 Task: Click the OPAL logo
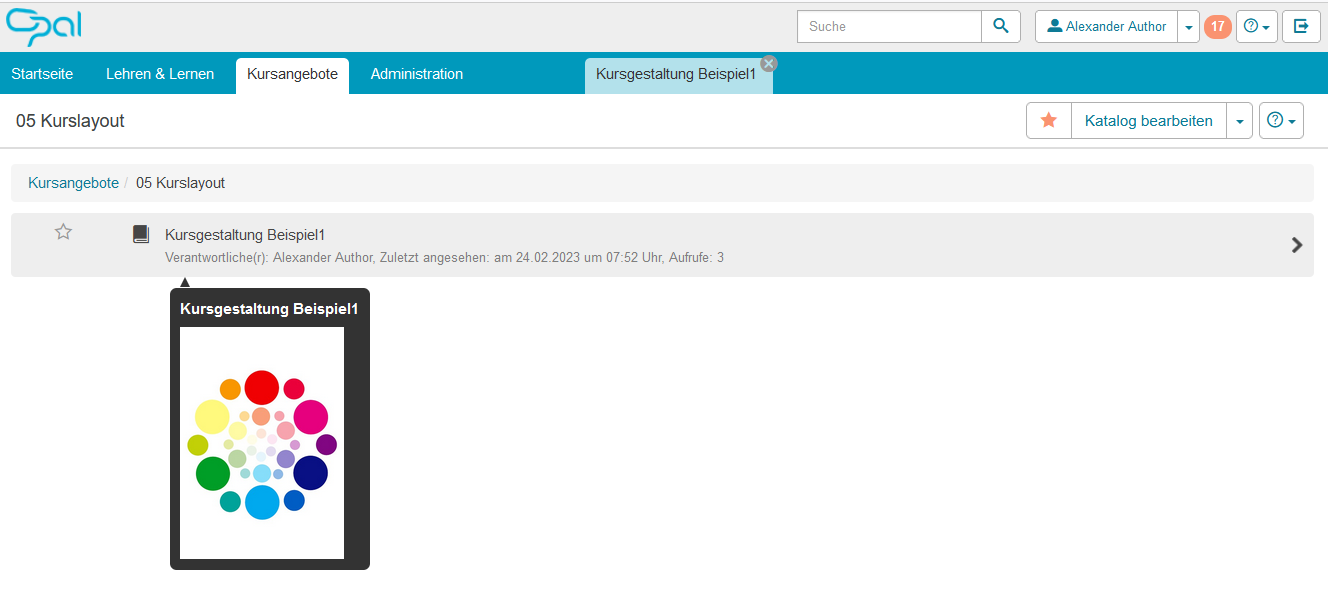(43, 27)
